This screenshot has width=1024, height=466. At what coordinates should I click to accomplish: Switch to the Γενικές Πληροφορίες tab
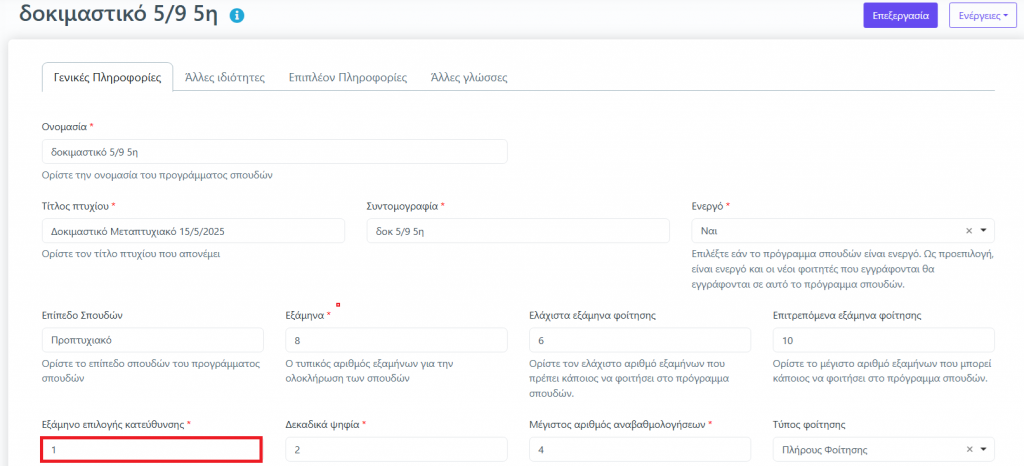pos(107,77)
